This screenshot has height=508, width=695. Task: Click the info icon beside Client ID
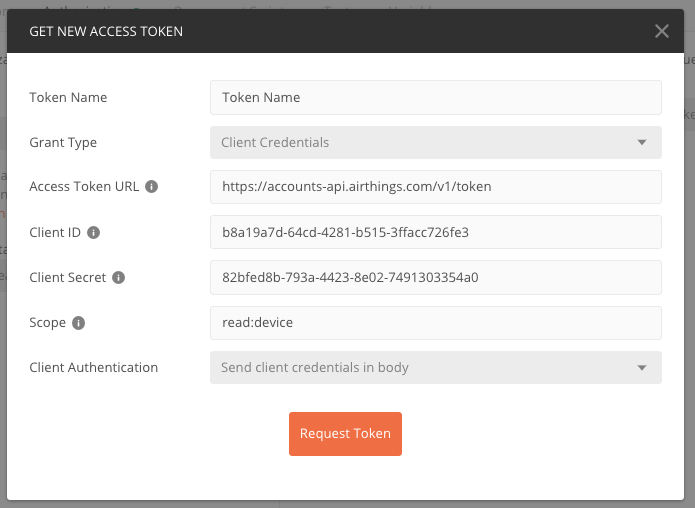point(94,232)
